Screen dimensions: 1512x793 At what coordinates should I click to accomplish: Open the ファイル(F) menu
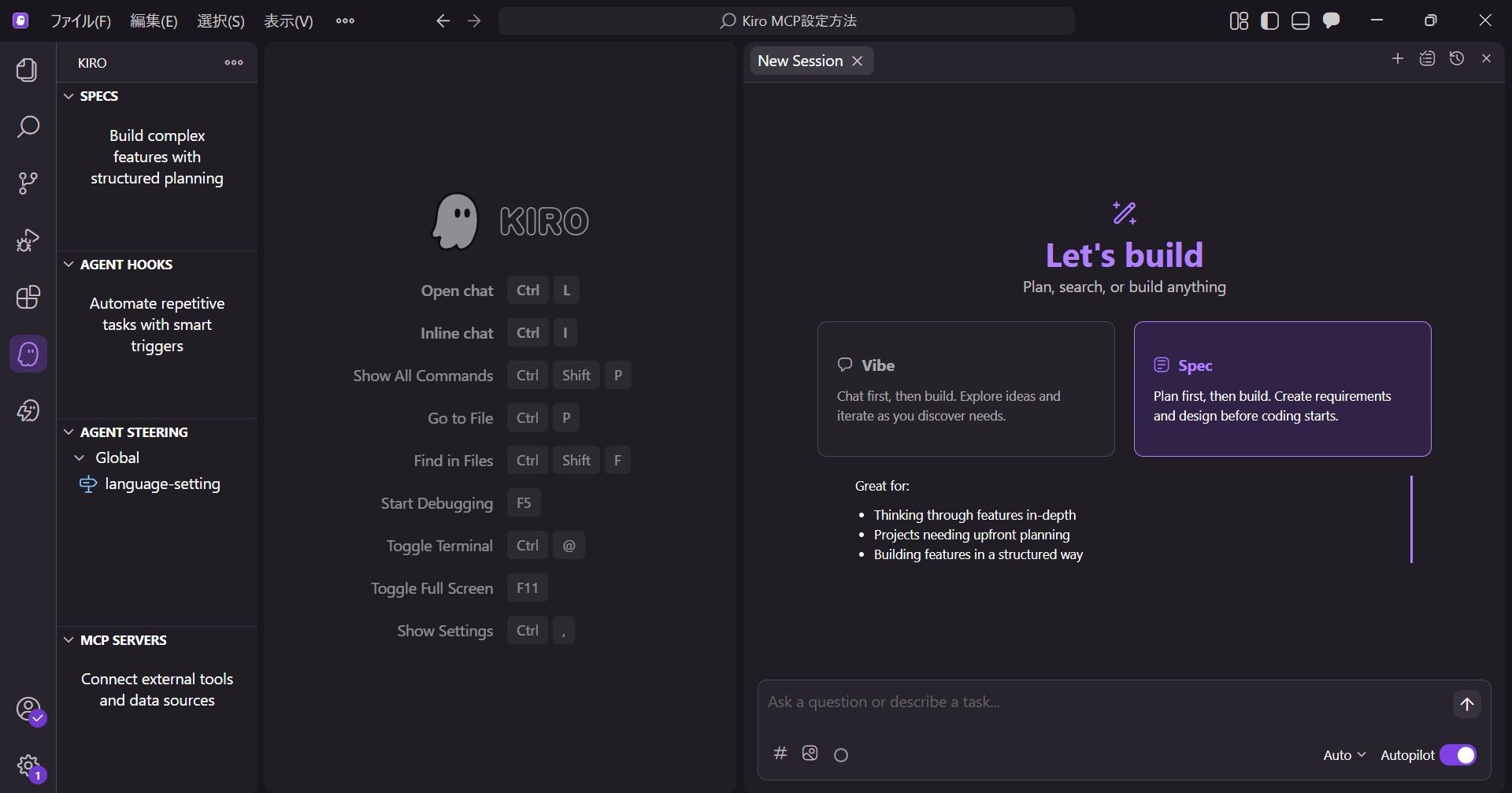coord(80,21)
